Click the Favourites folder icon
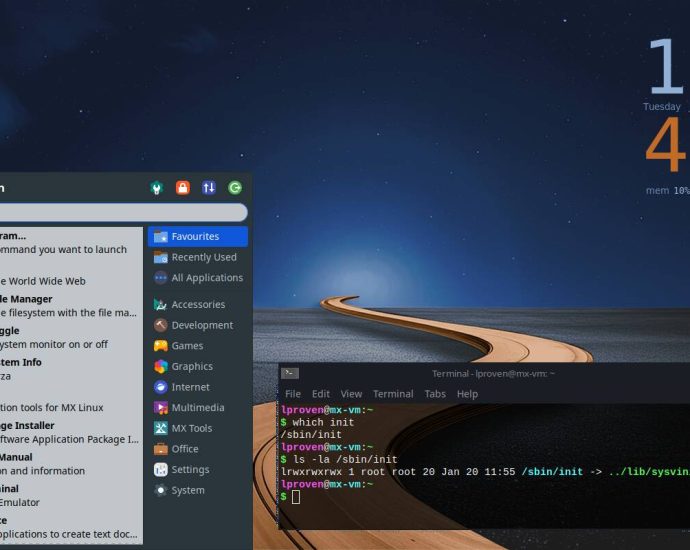 pyautogui.click(x=161, y=237)
